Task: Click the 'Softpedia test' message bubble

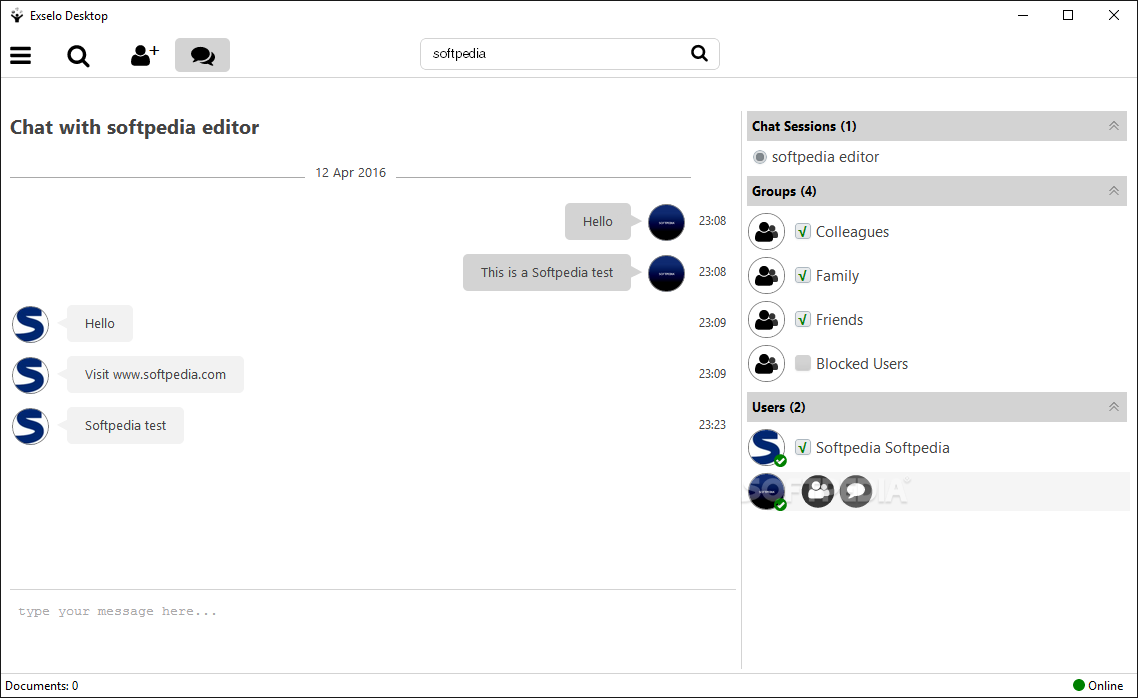Action: coord(126,425)
